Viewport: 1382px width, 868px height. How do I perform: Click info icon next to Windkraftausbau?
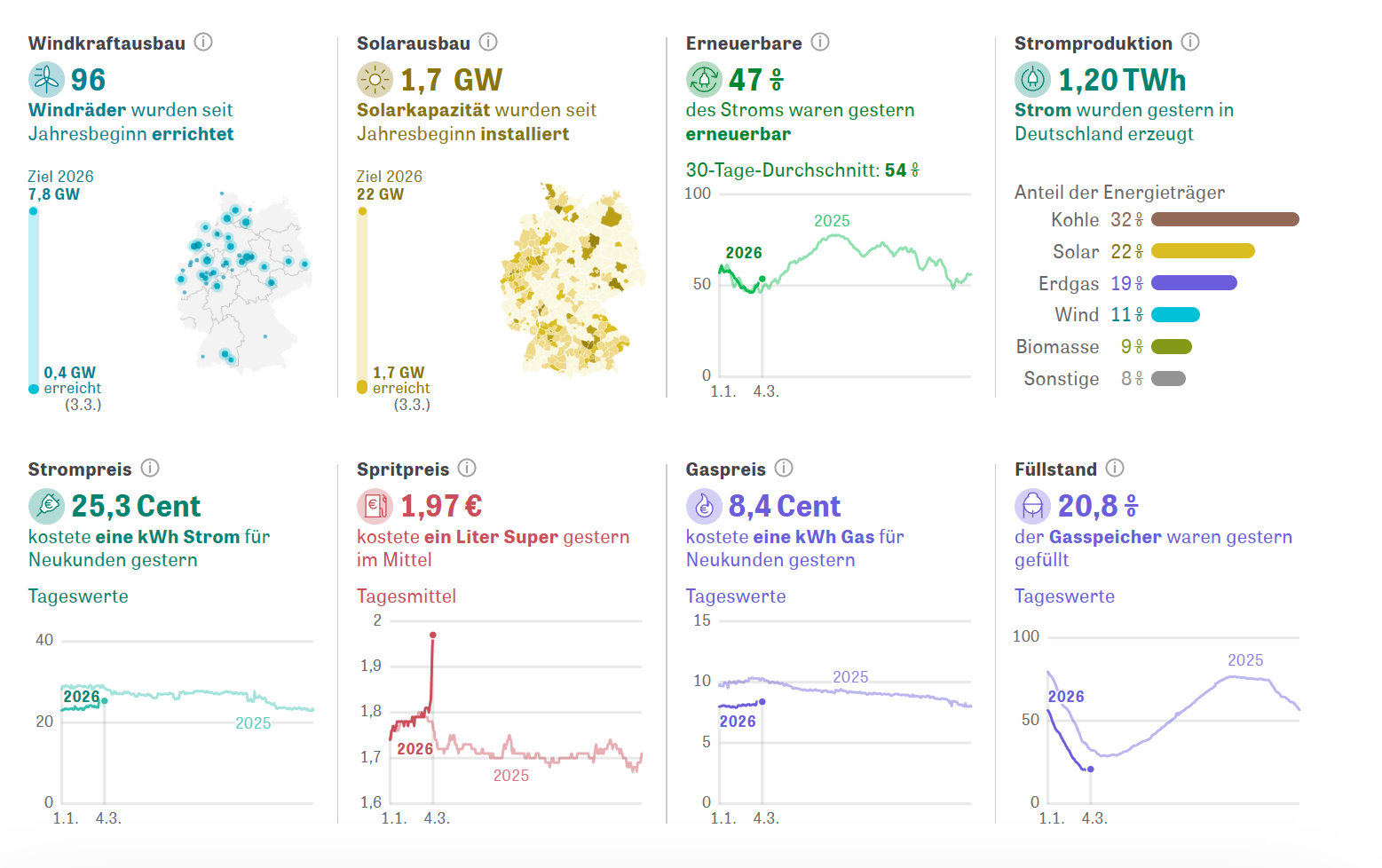(203, 42)
